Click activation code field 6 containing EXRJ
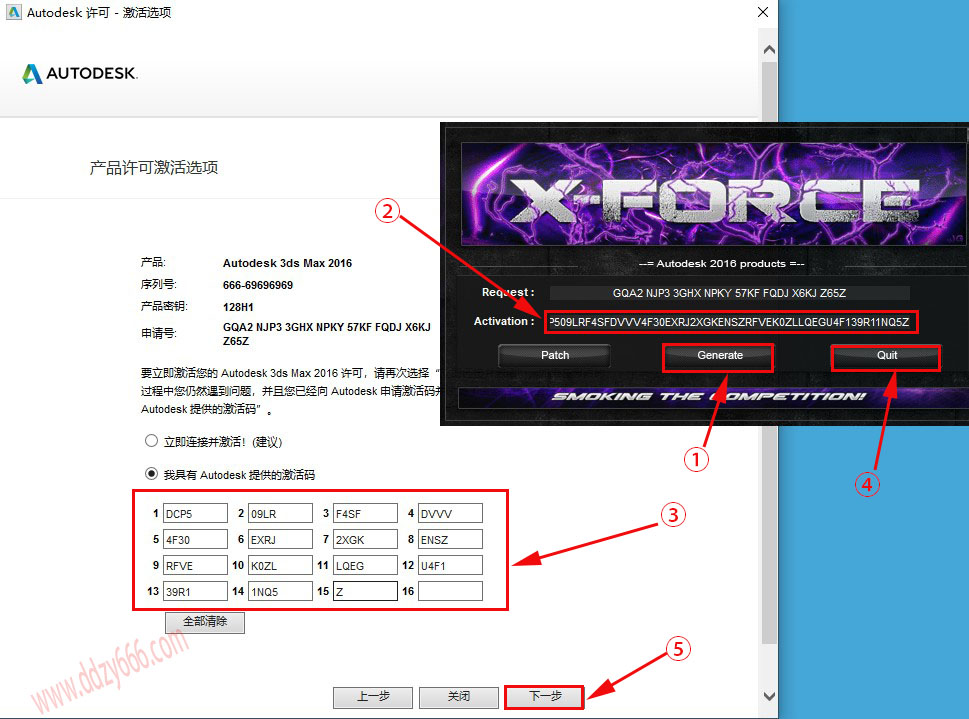 [x=280, y=539]
